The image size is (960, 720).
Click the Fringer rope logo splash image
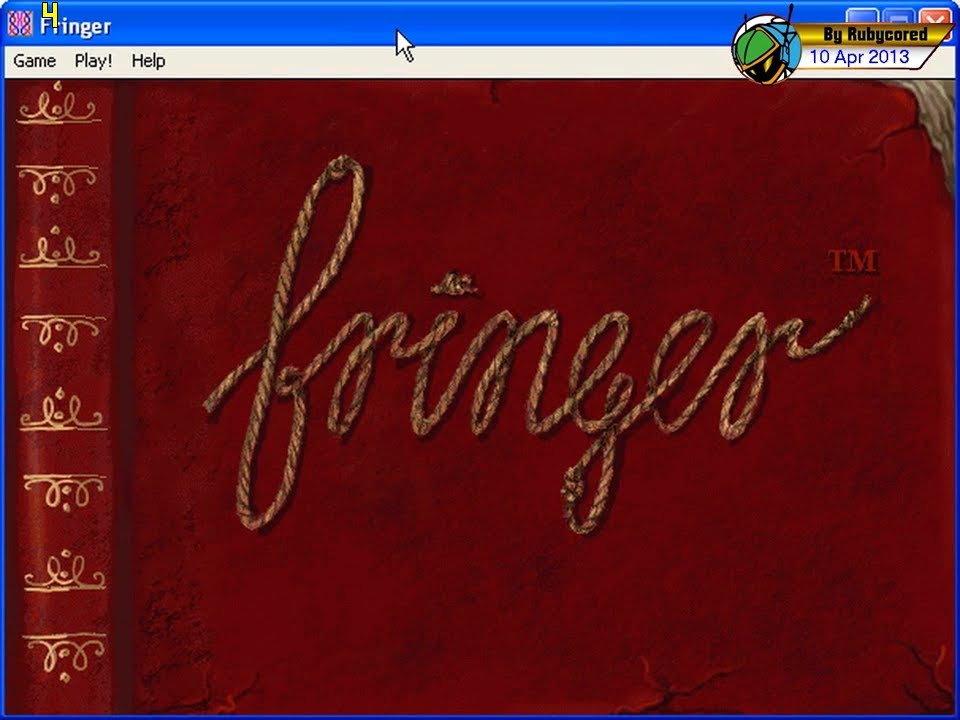[x=539, y=344]
